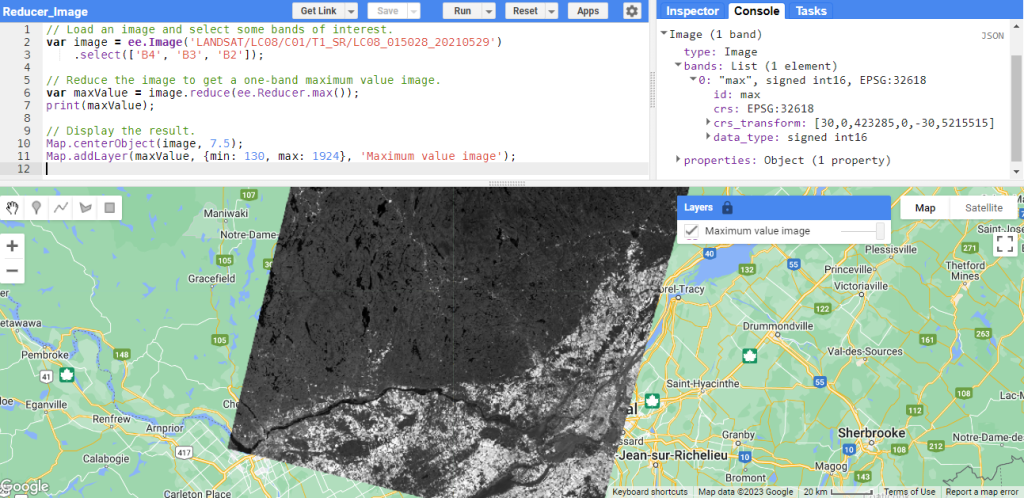Switch to the Tasks tab
The height and width of the screenshot is (498, 1024).
811,11
